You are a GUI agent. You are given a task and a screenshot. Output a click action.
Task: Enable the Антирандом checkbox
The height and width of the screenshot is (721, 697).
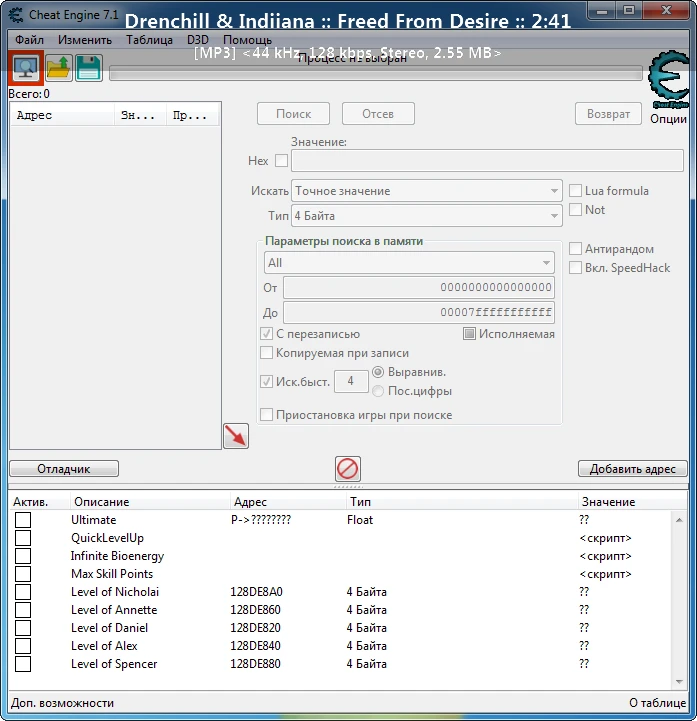click(x=575, y=249)
